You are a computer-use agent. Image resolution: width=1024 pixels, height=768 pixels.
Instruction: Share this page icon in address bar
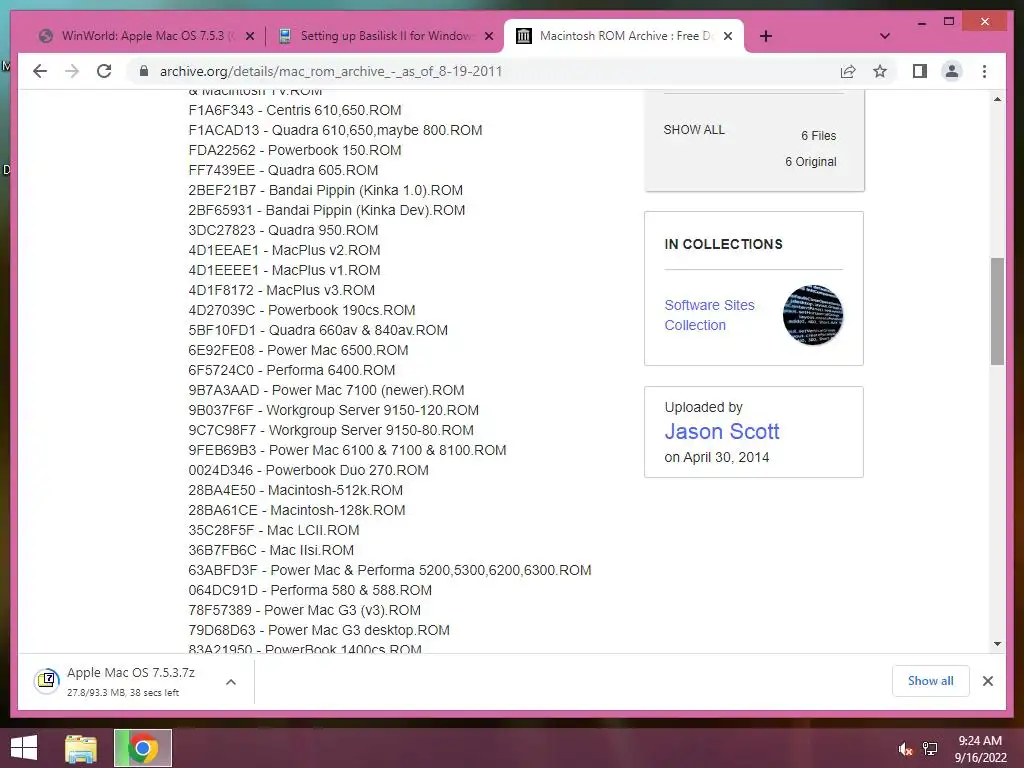tap(848, 71)
